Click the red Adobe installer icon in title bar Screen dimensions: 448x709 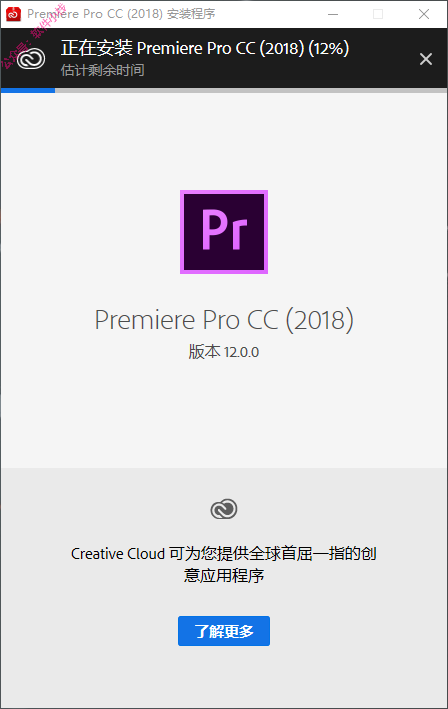click(13, 14)
